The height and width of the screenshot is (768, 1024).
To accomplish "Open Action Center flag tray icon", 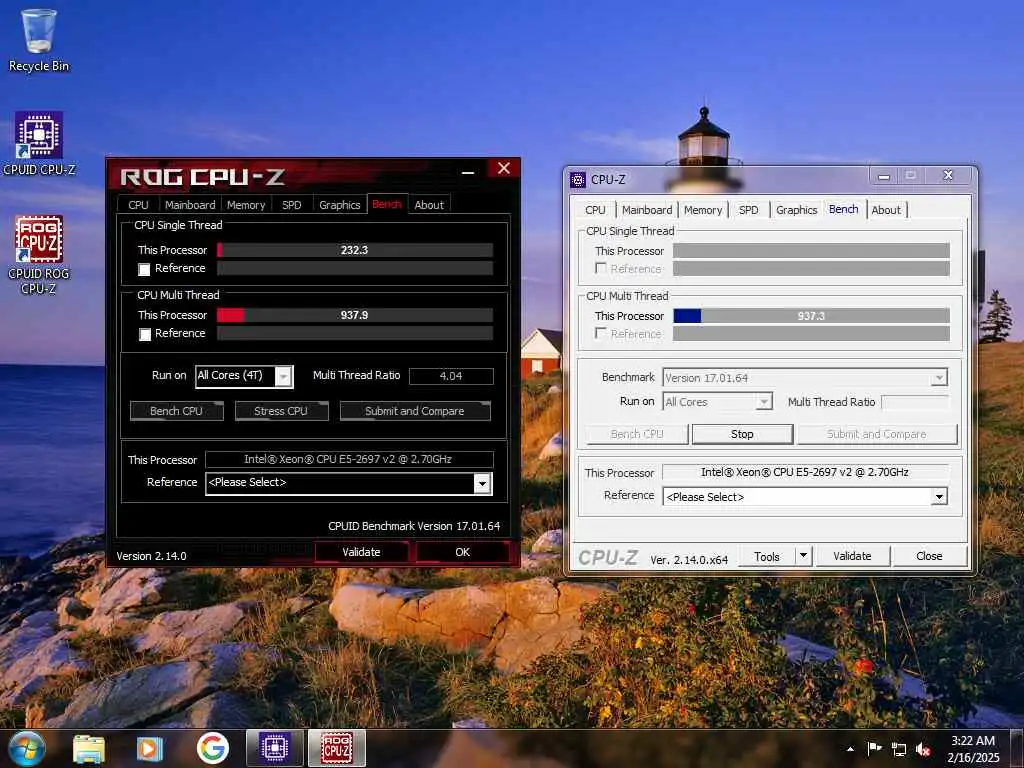I will pos(874,748).
